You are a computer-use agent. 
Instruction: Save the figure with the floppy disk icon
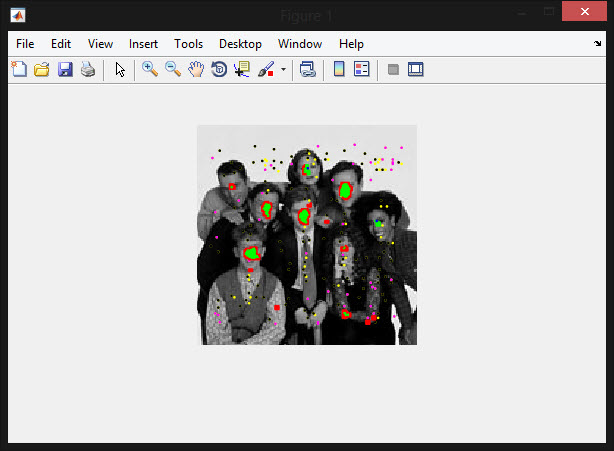(x=65, y=70)
